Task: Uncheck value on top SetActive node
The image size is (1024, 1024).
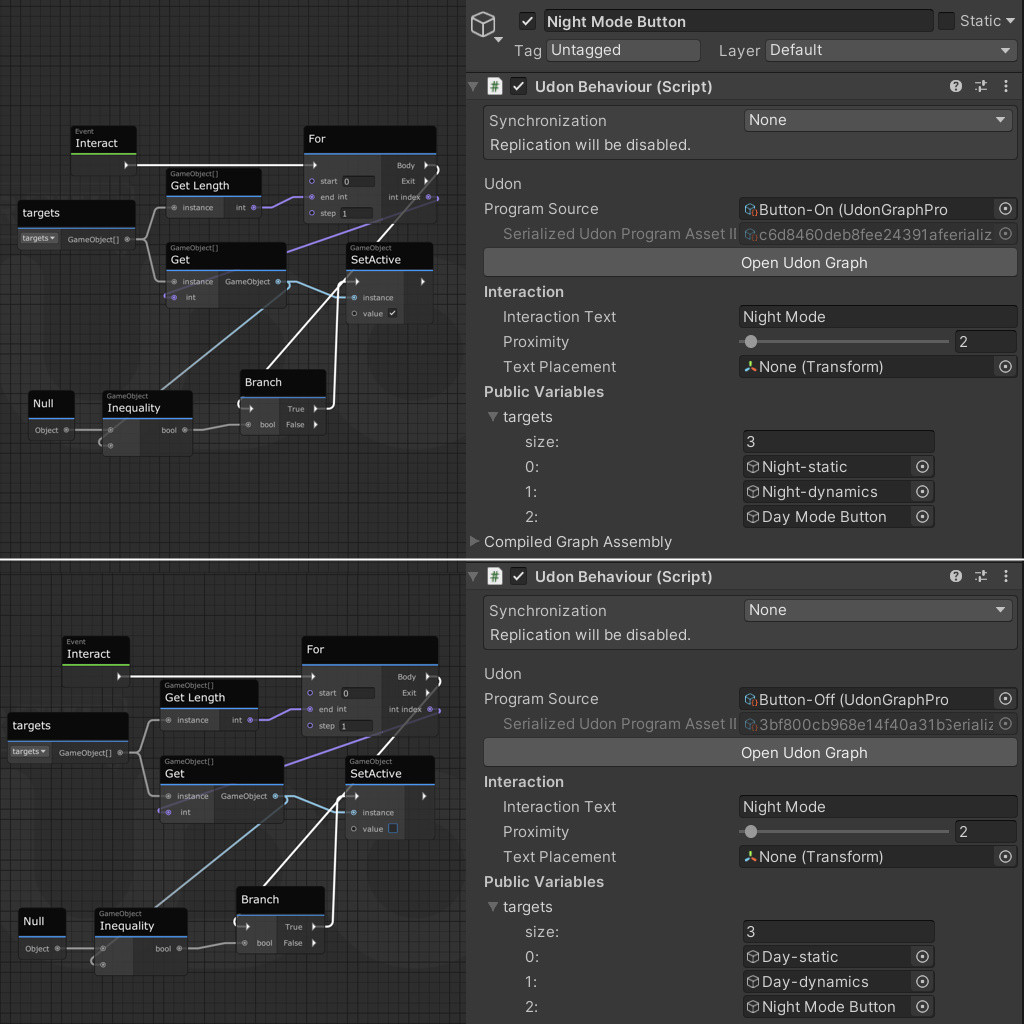Action: pyautogui.click(x=392, y=313)
